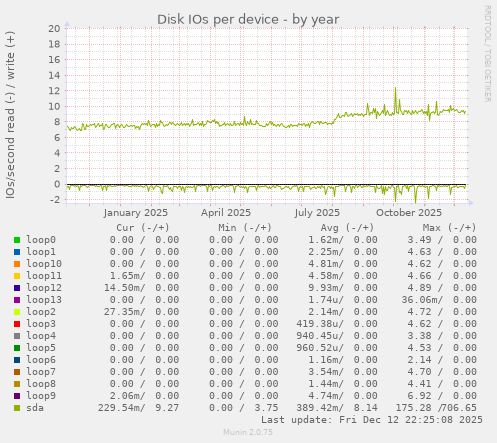Click the RRDTOOL / TOBI OETIKER side text
497x443 pixels.
click(487, 54)
